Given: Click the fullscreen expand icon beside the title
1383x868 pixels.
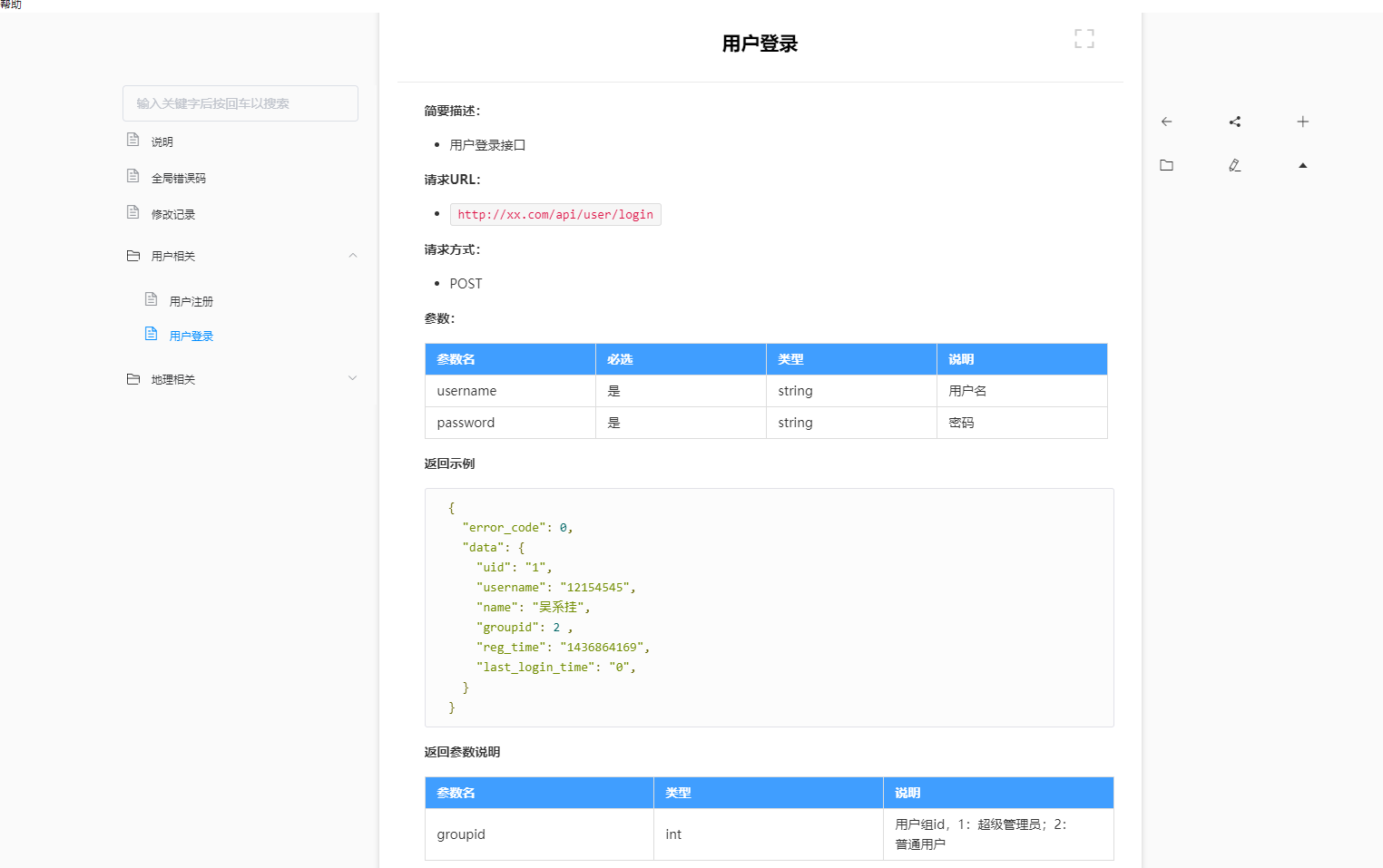Looking at the screenshot, I should [1084, 38].
